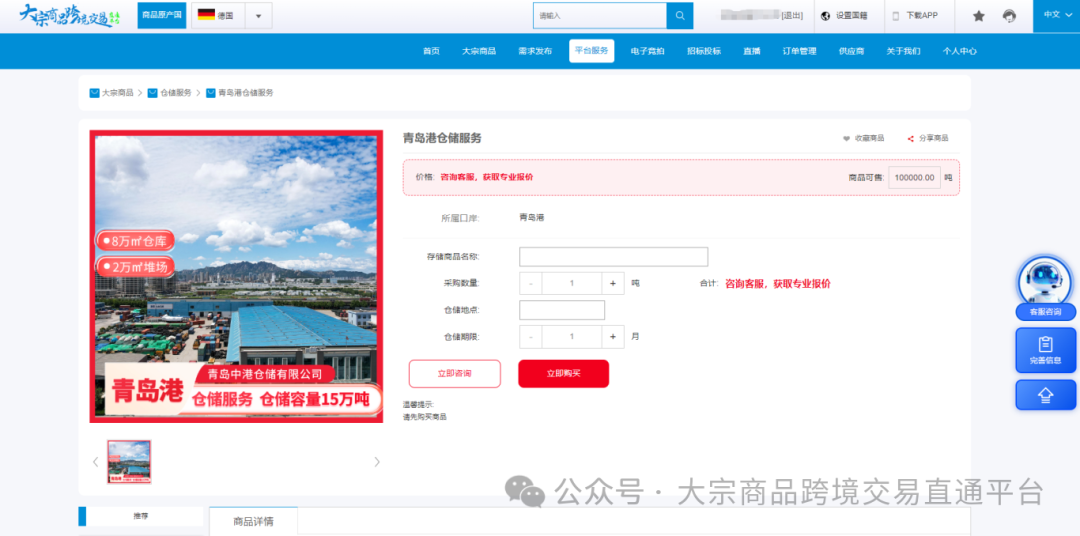Open the headset customer support icon

(1009, 16)
